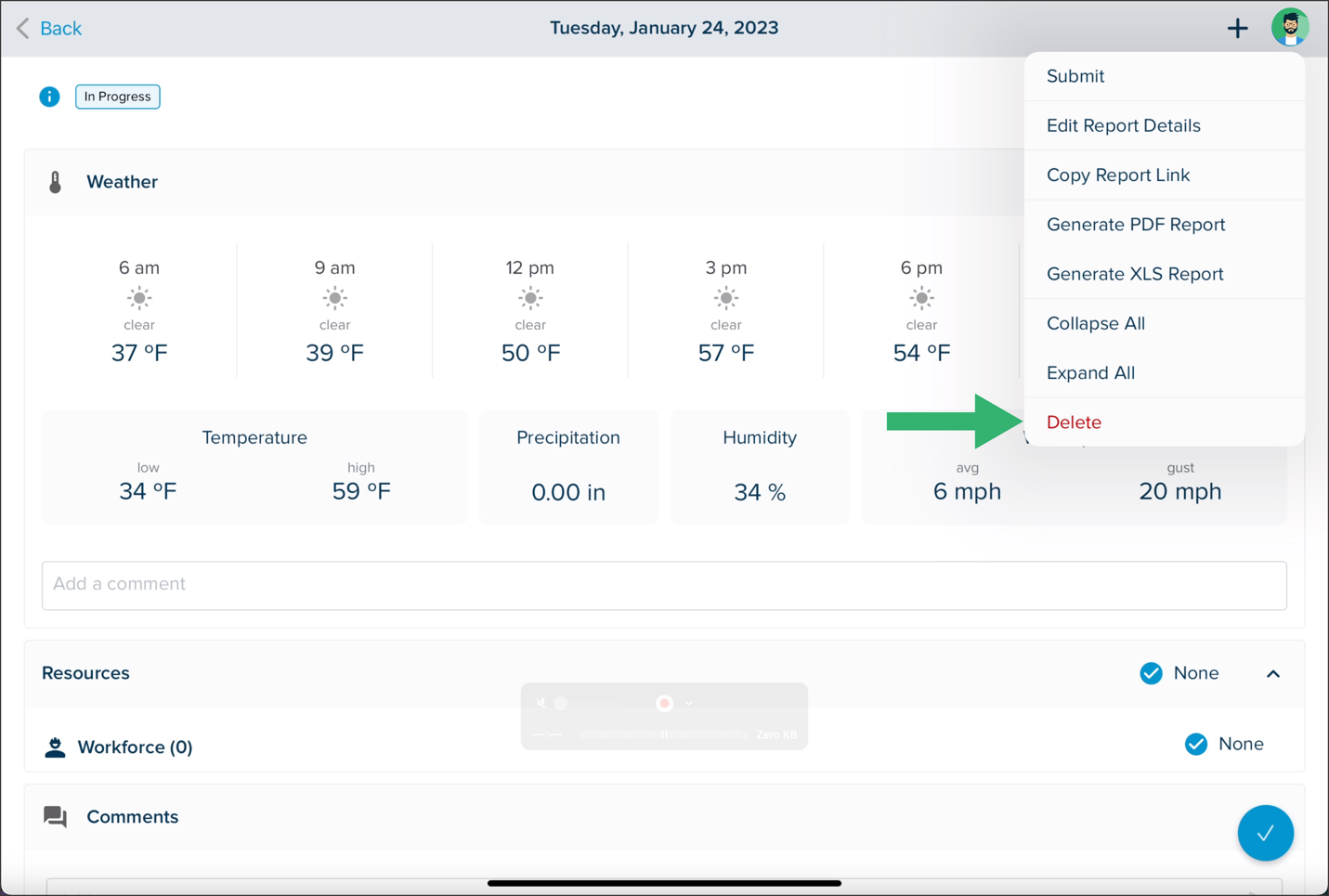Screen dimensions: 1329x896
Task: Select Collapse All option
Action: point(1165,323)
